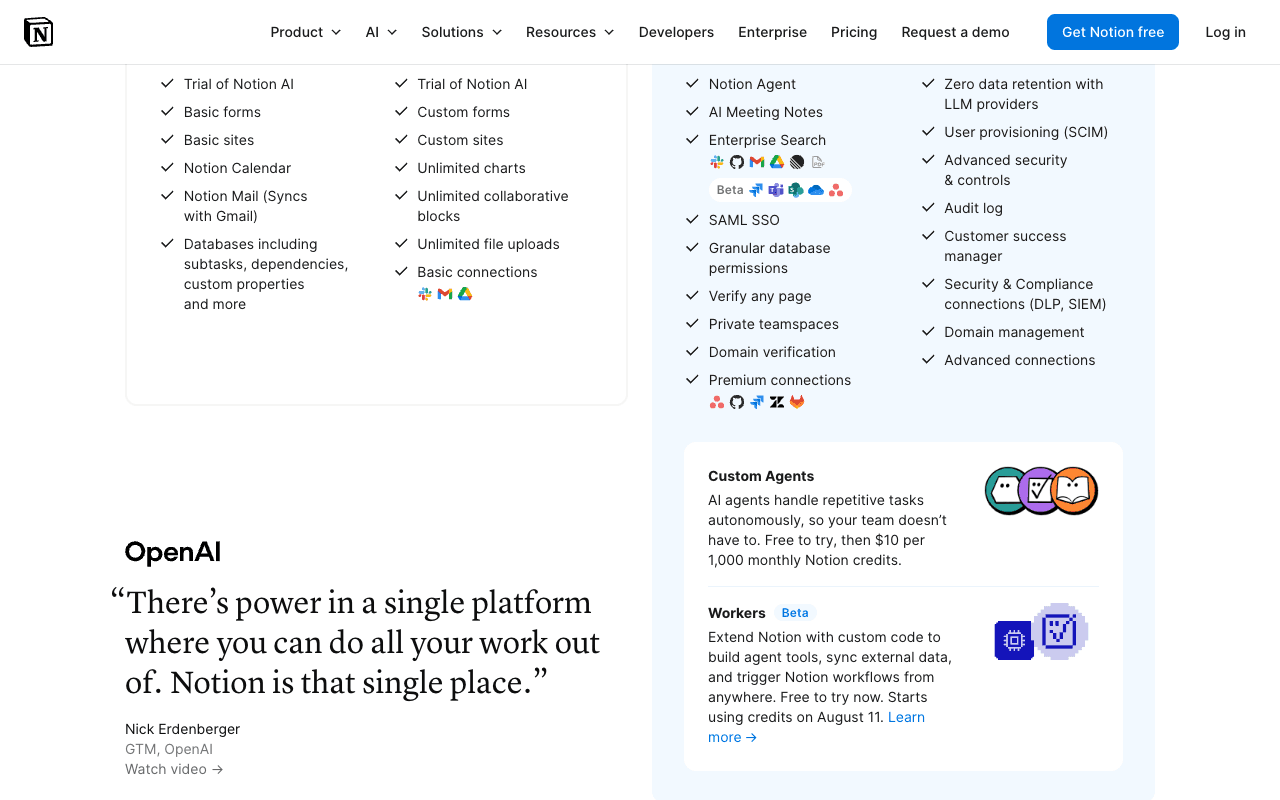Click the Zendesk icon under Premium connections
This screenshot has width=1280, height=800.
[x=777, y=402]
